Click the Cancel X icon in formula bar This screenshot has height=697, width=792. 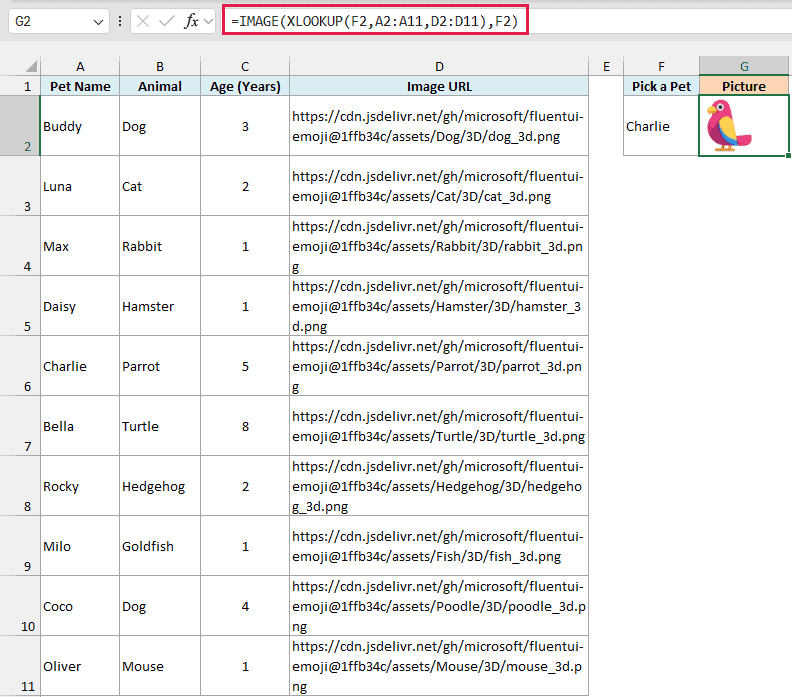(x=143, y=21)
